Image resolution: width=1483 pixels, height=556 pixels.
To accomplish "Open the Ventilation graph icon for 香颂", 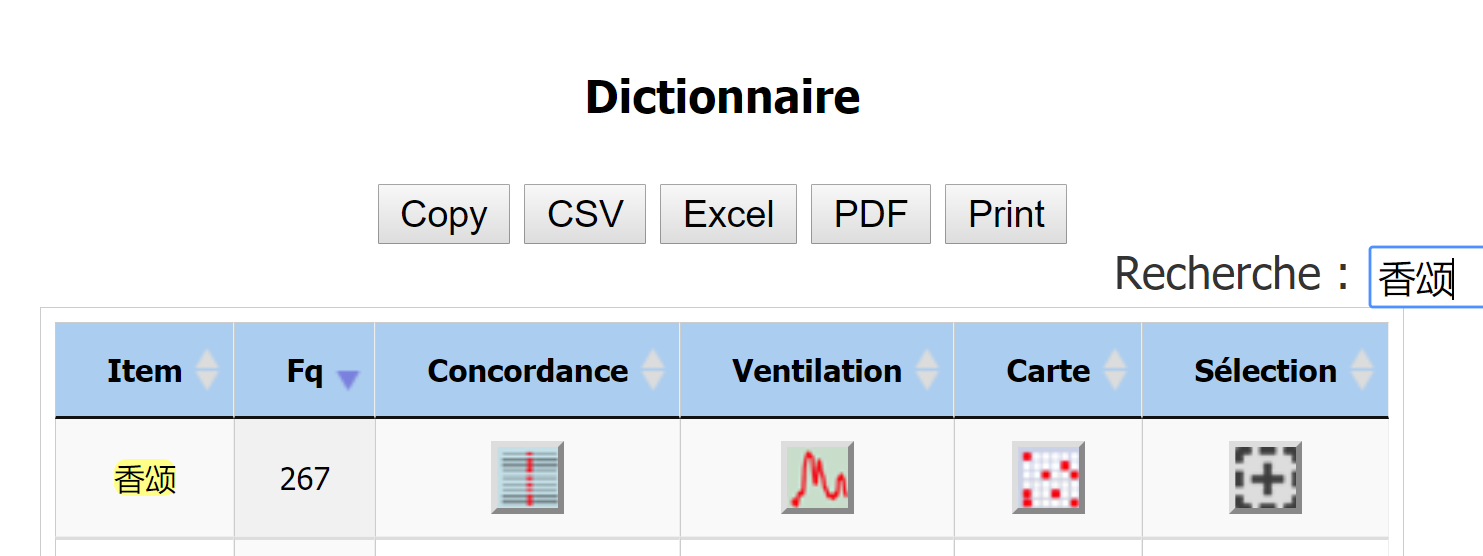I will (817, 478).
